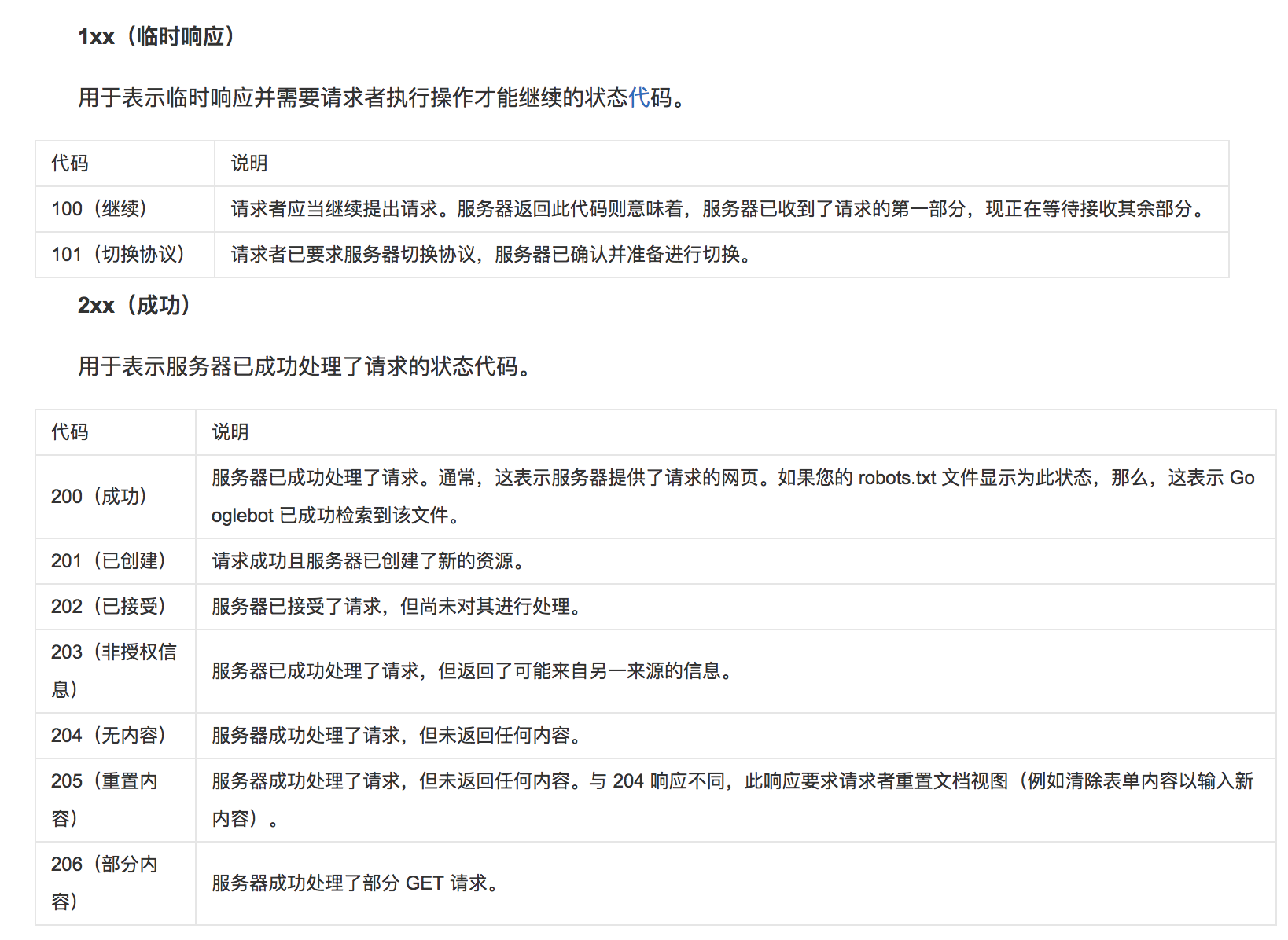Click the 2xx（成功）heading
Screen dimensions: 1288x940
(134, 305)
